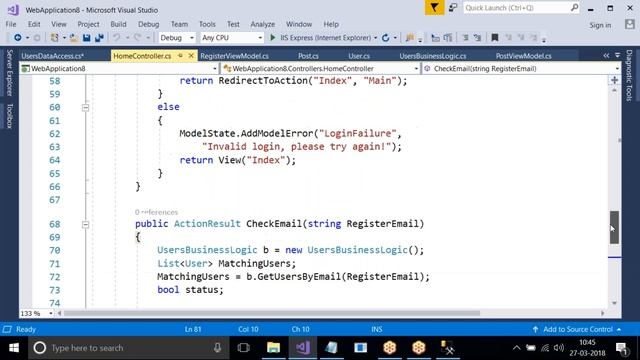Open the Debug configuration dropdown
The height and width of the screenshot is (360, 640).
tap(177, 38)
